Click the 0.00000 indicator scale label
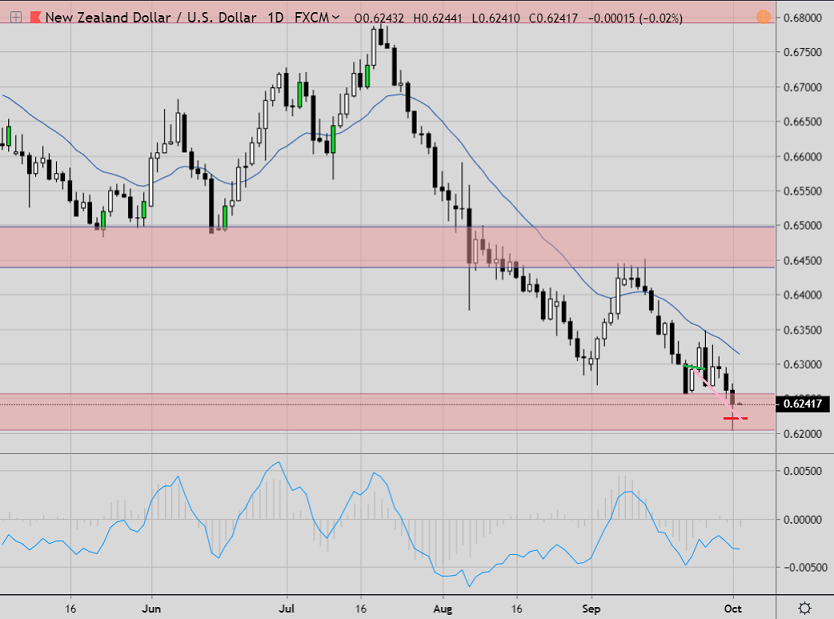Viewport: 834px width, 619px height. tap(803, 520)
